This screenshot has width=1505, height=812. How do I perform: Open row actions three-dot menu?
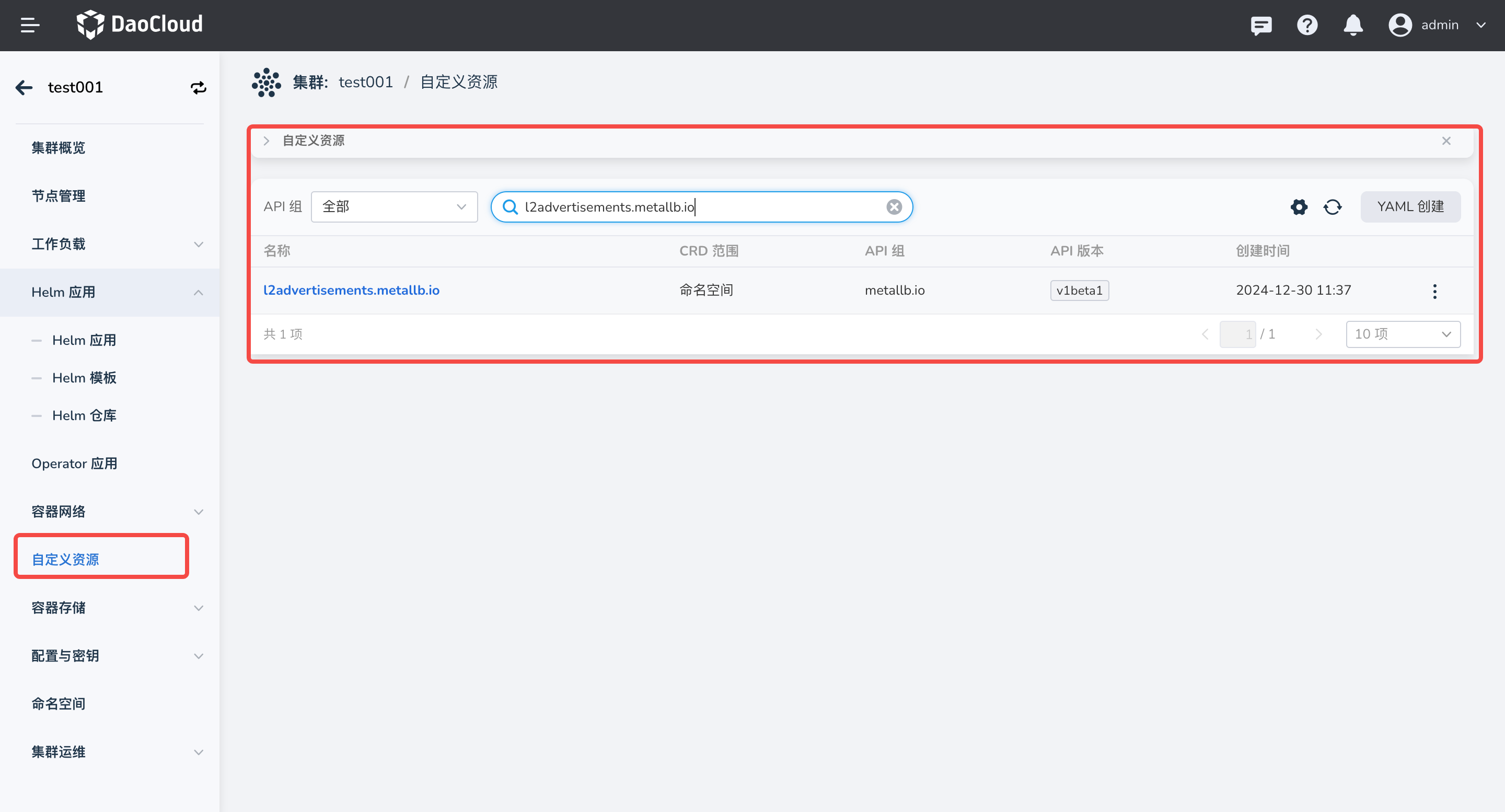coord(1434,291)
